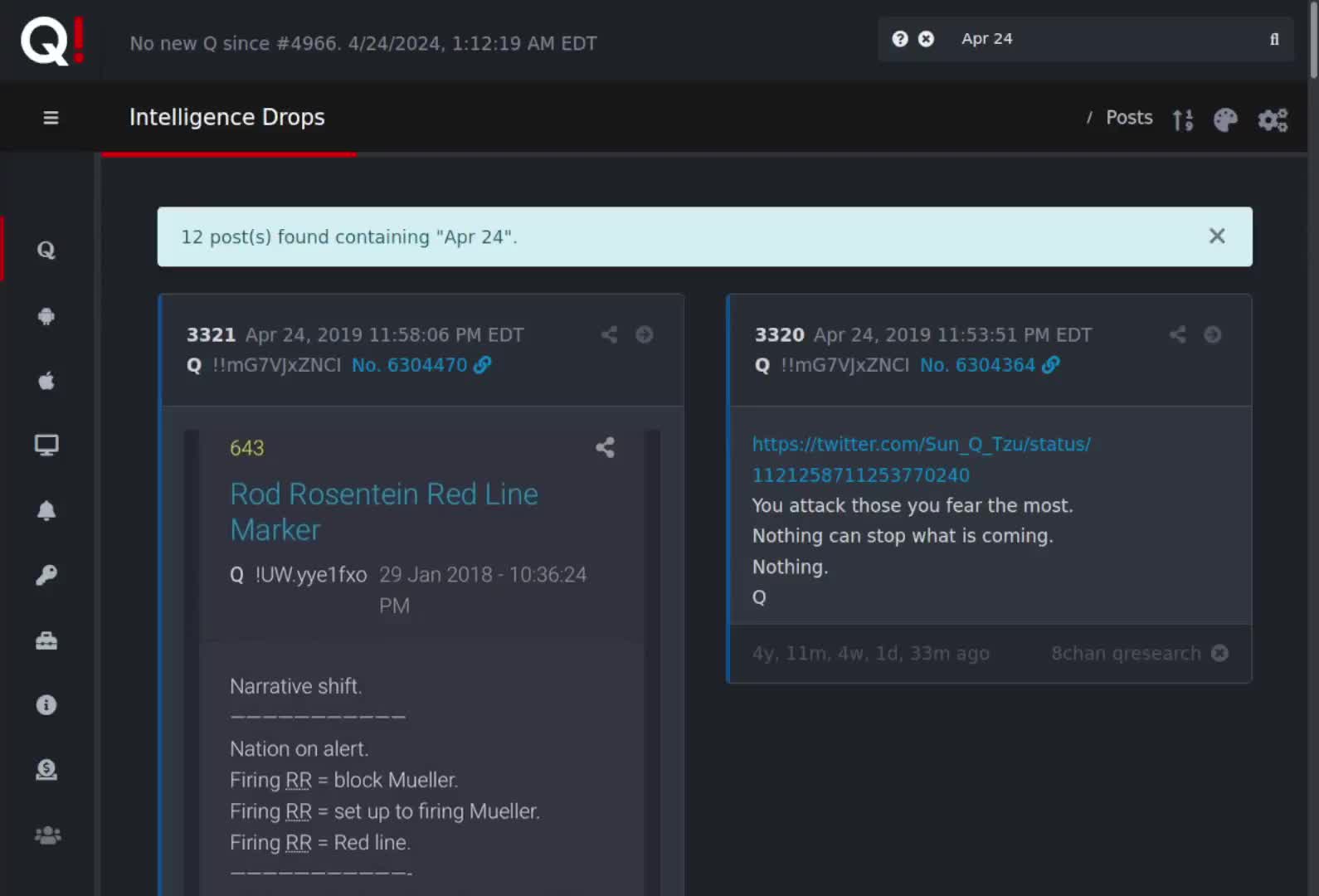Viewport: 1319px width, 896px height.
Task: Click the Android icon in sidebar
Action: pos(46,316)
